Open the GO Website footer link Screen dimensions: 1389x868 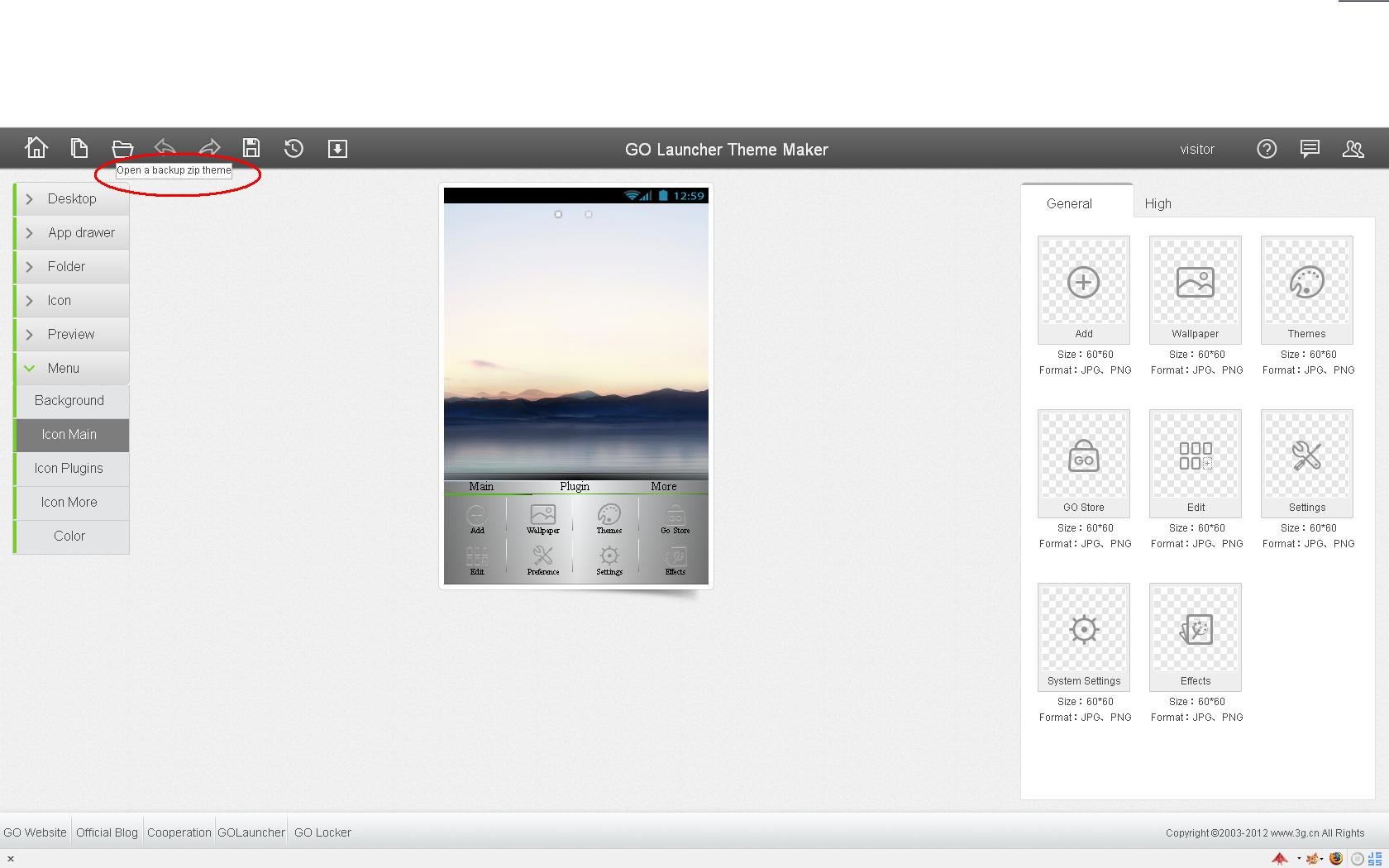tap(35, 832)
